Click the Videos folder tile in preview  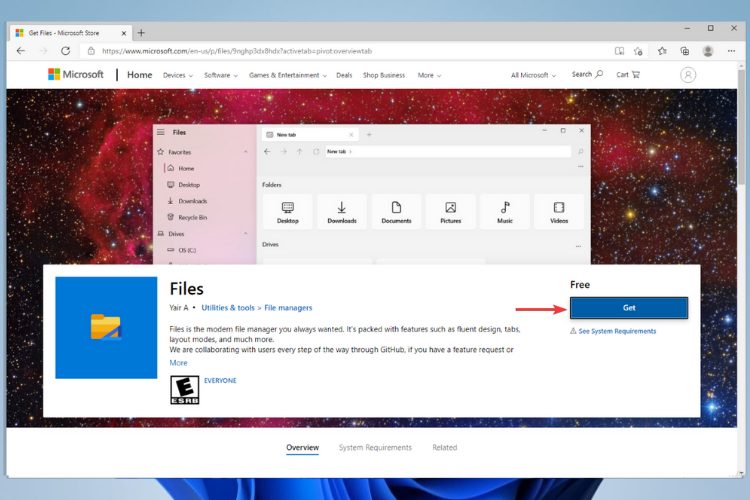point(559,212)
